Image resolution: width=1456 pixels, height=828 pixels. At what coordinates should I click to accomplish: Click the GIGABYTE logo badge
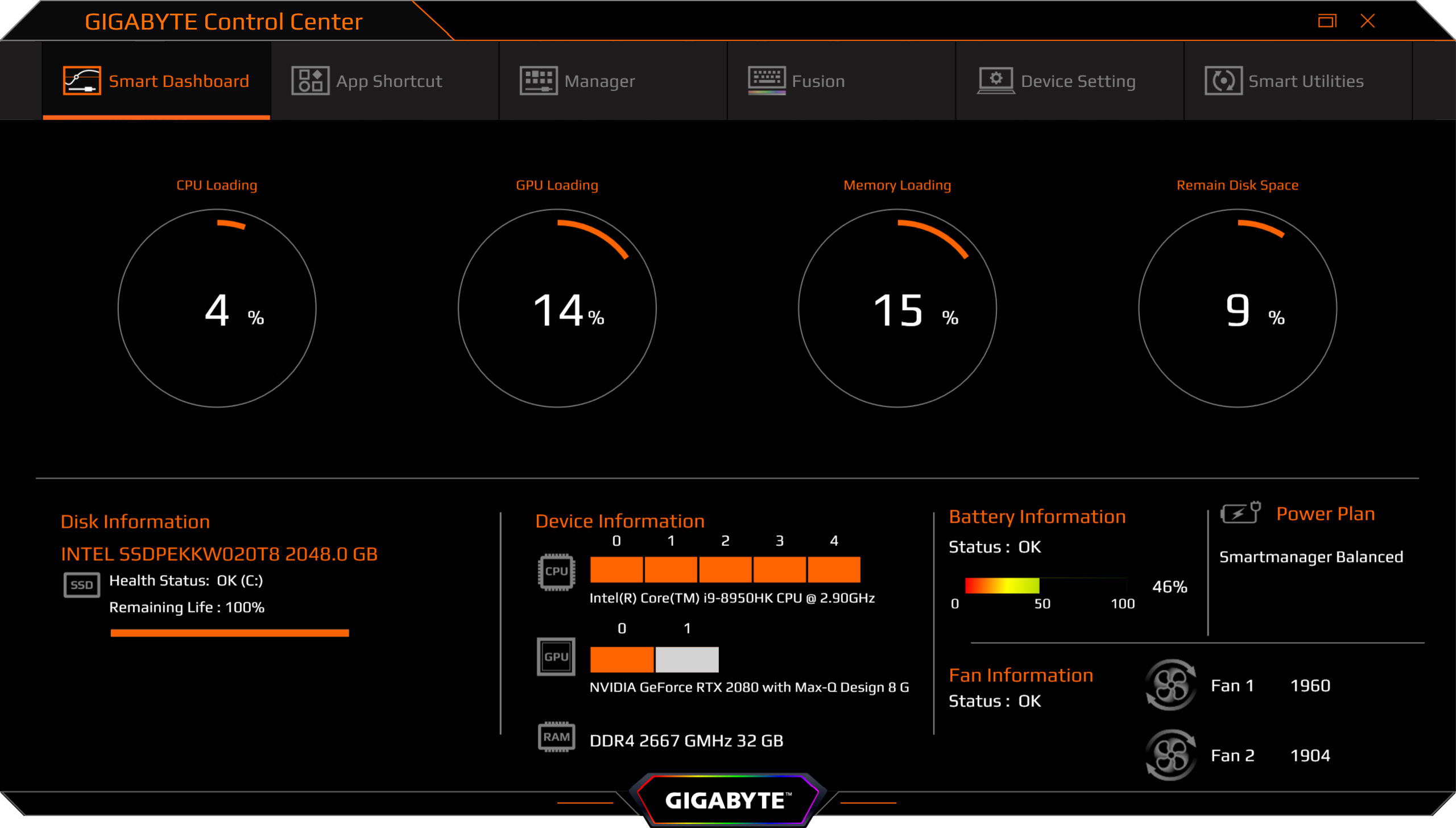click(727, 800)
